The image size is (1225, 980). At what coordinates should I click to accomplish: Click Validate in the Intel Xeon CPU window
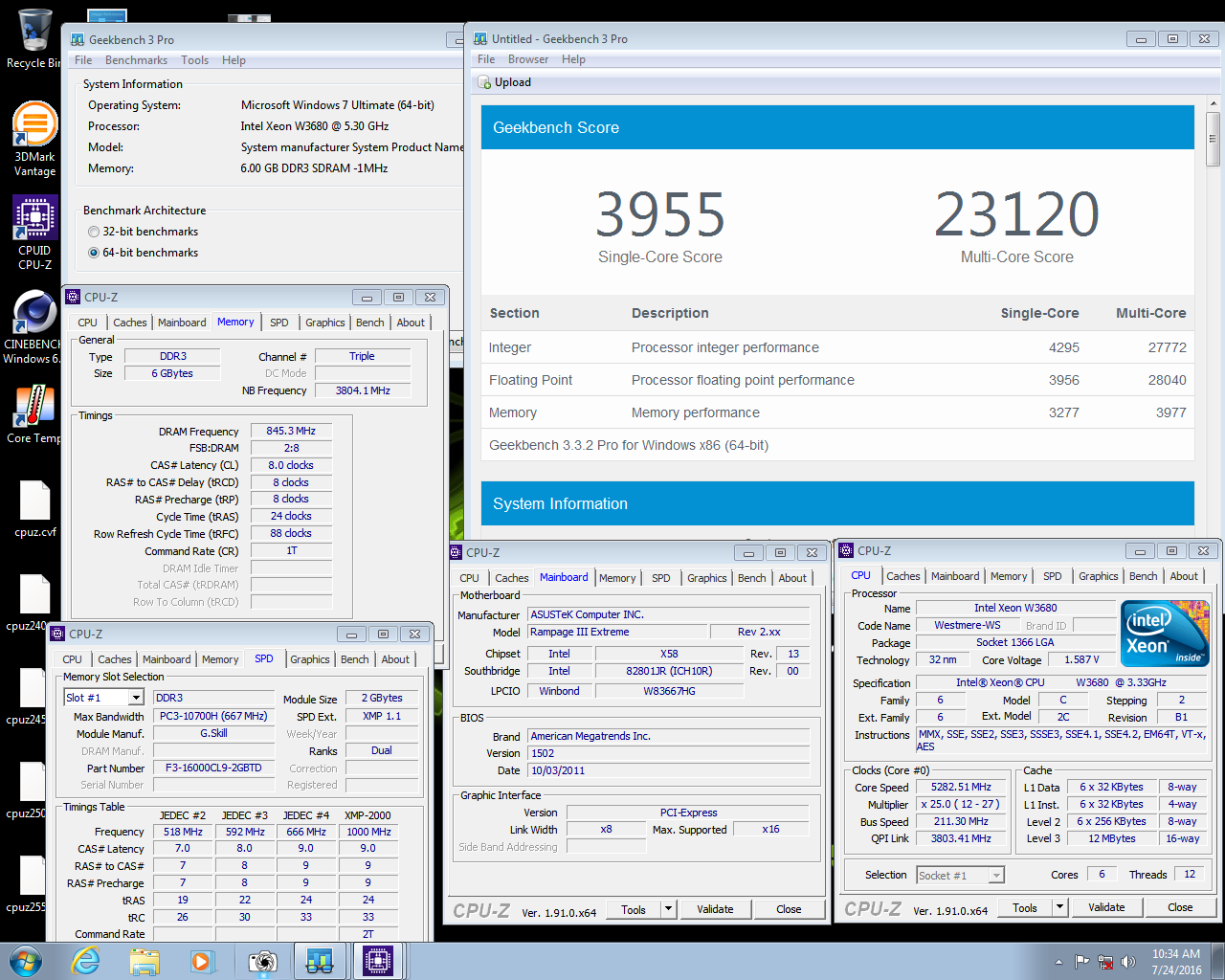pos(1106,907)
